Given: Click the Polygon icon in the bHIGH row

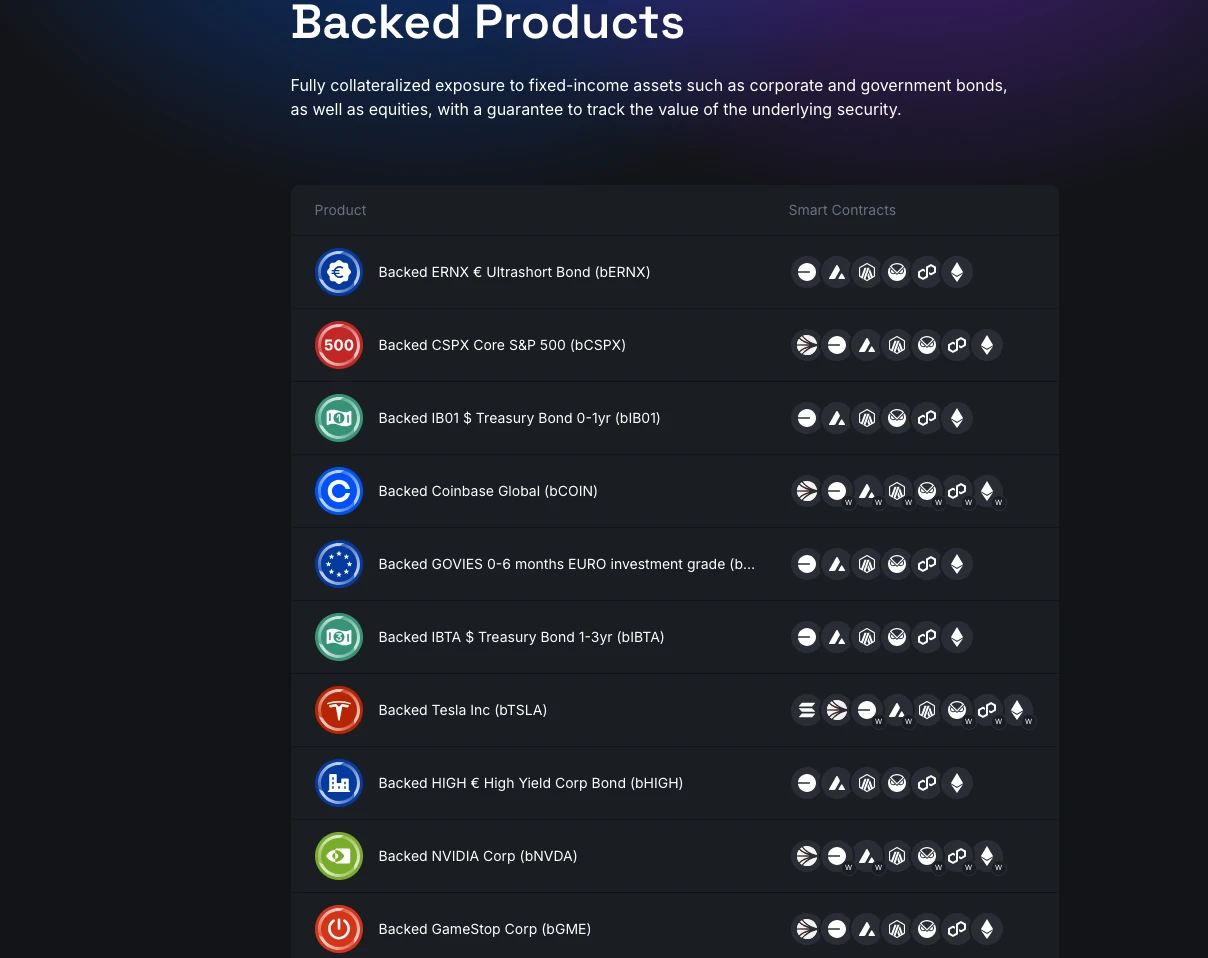Looking at the screenshot, I should 927,783.
